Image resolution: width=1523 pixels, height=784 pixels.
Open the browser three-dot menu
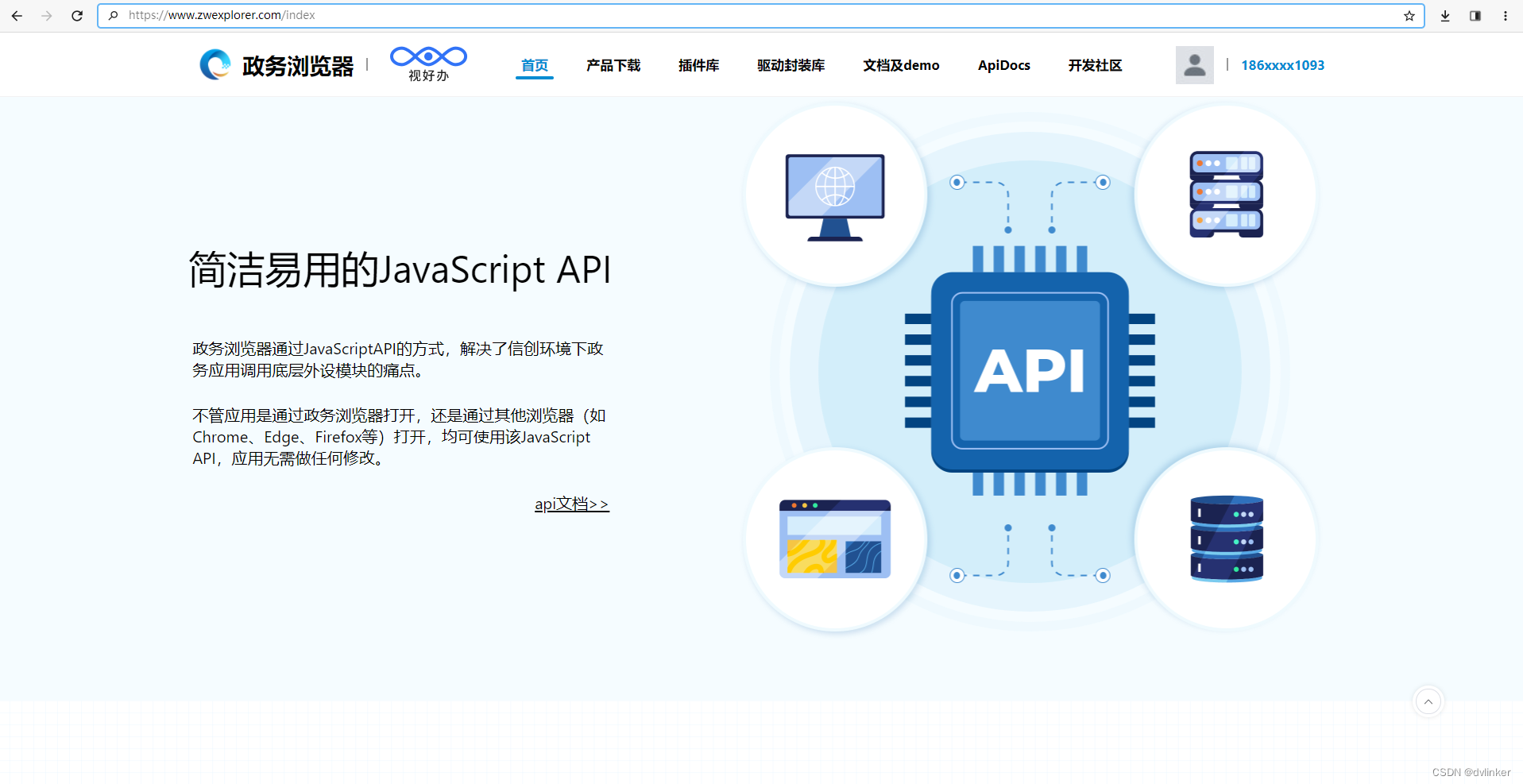[x=1506, y=16]
